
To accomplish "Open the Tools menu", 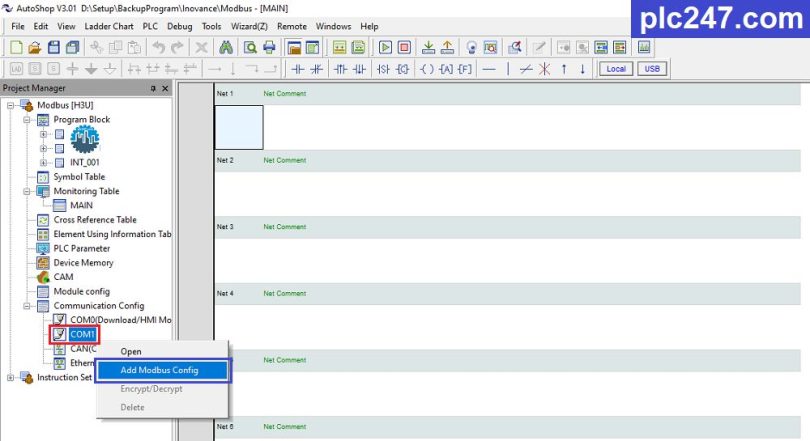I will pos(211,26).
